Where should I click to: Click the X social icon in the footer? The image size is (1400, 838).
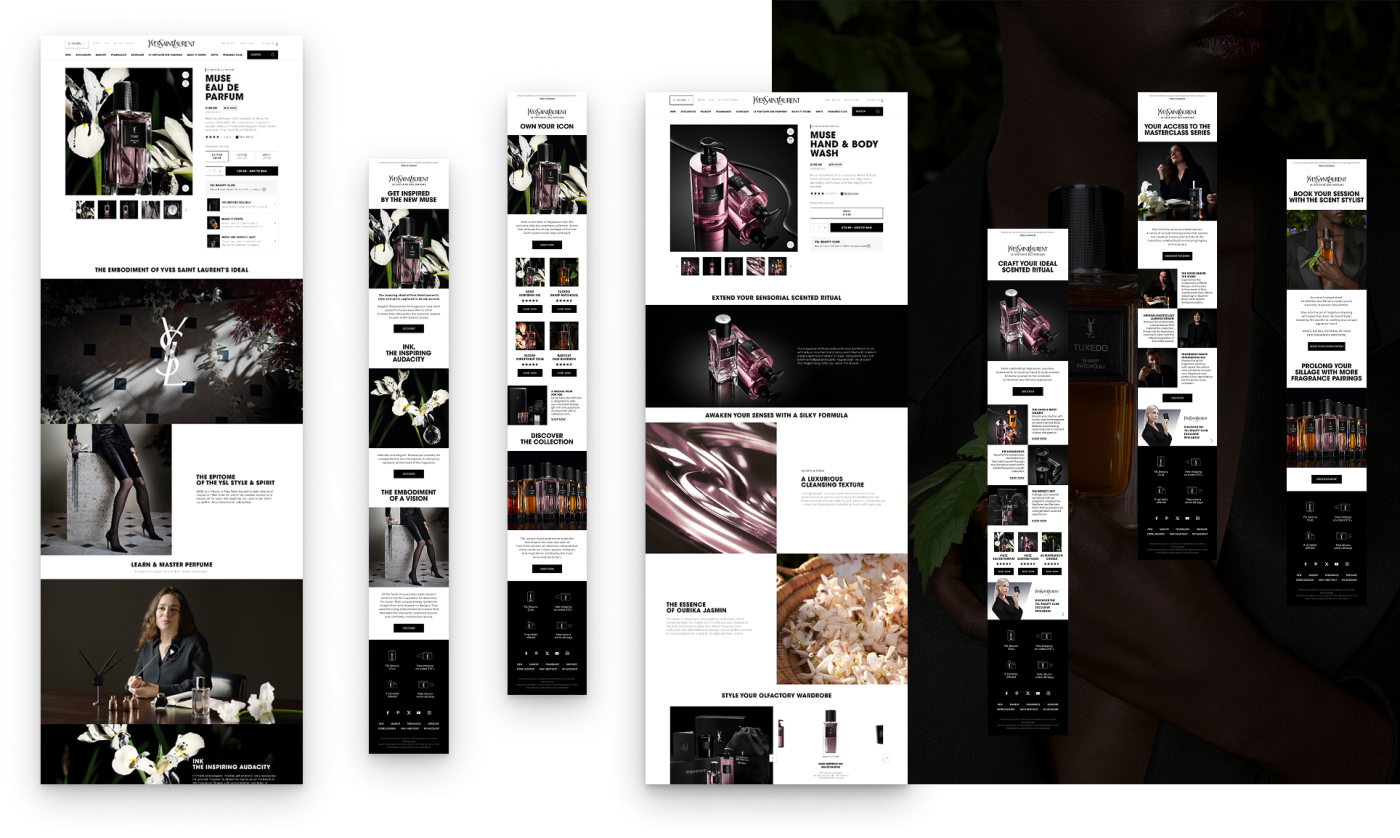[x=409, y=713]
